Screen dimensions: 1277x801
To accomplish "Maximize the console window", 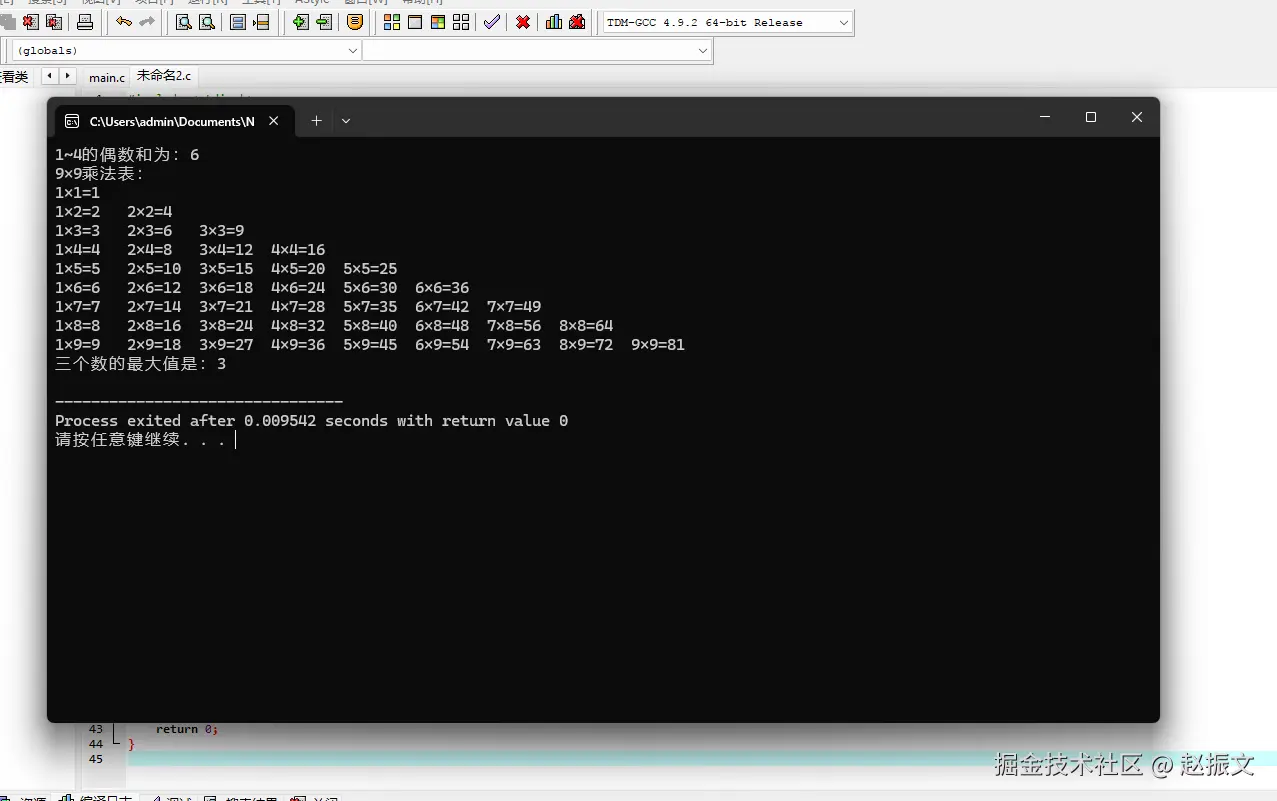I will coord(1091,117).
